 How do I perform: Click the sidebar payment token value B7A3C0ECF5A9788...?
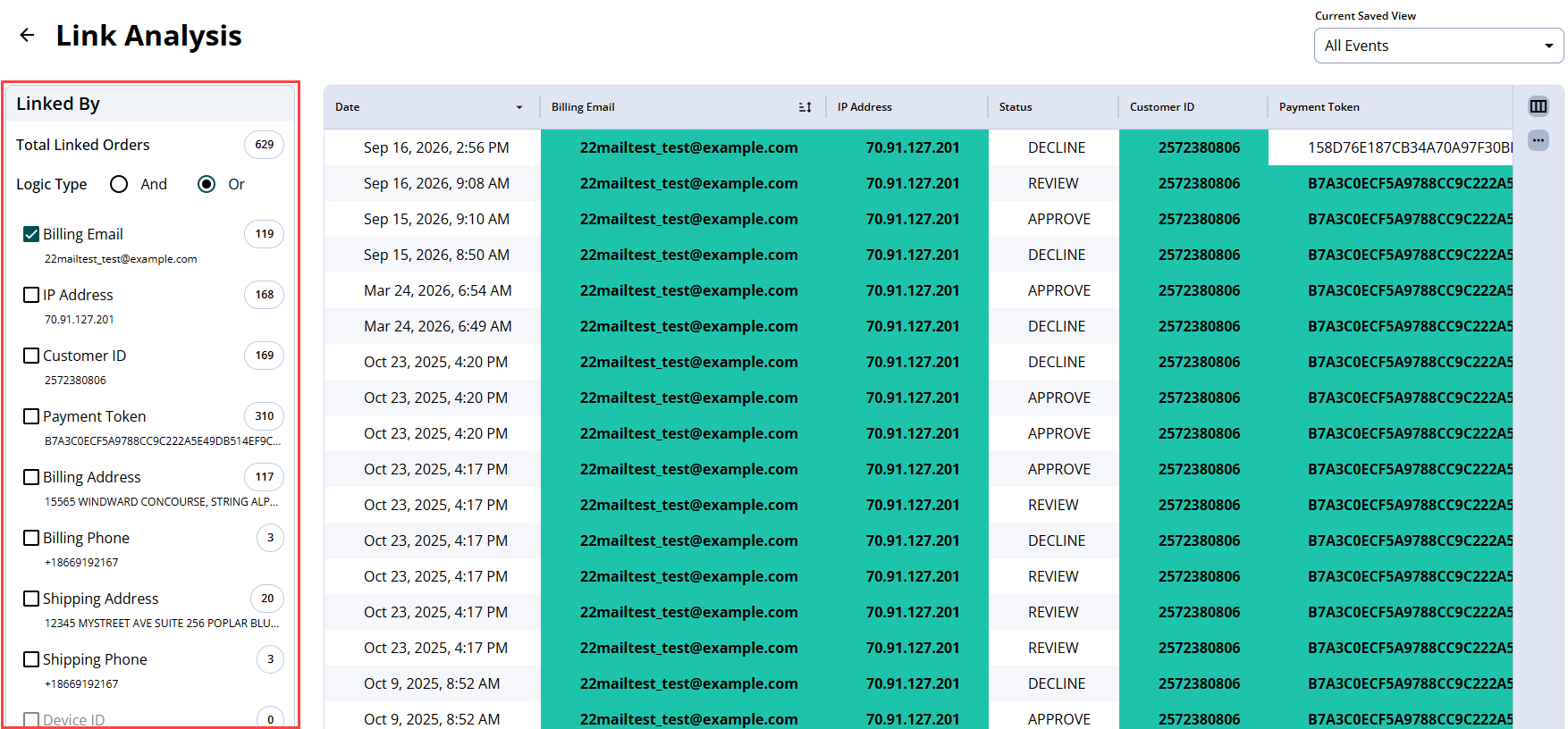(x=163, y=441)
